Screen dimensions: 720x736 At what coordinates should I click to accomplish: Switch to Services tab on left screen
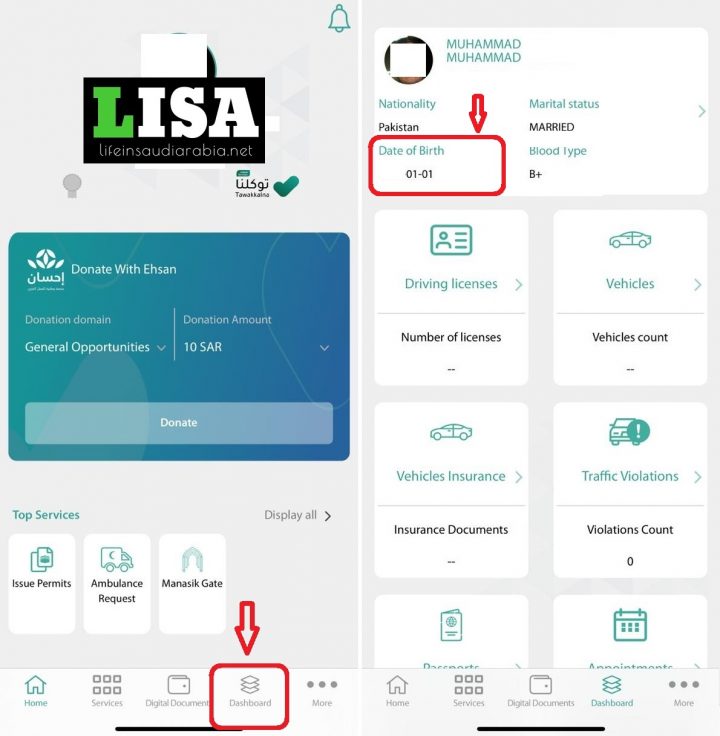(x=107, y=691)
